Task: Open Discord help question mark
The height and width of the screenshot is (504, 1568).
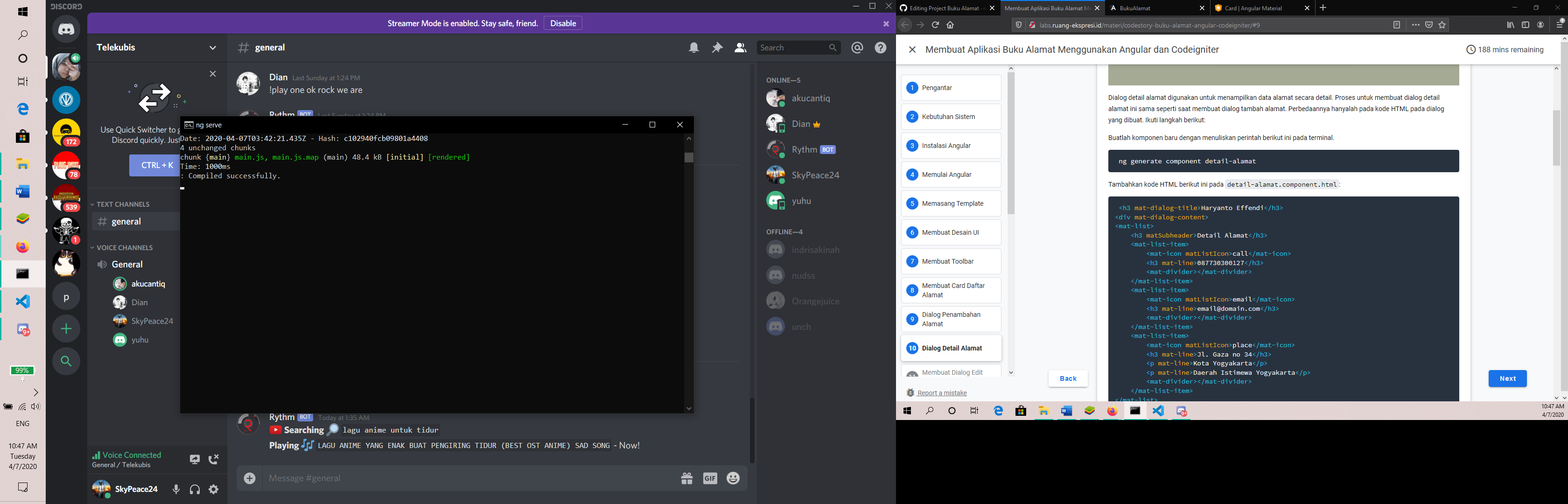Action: (x=881, y=48)
